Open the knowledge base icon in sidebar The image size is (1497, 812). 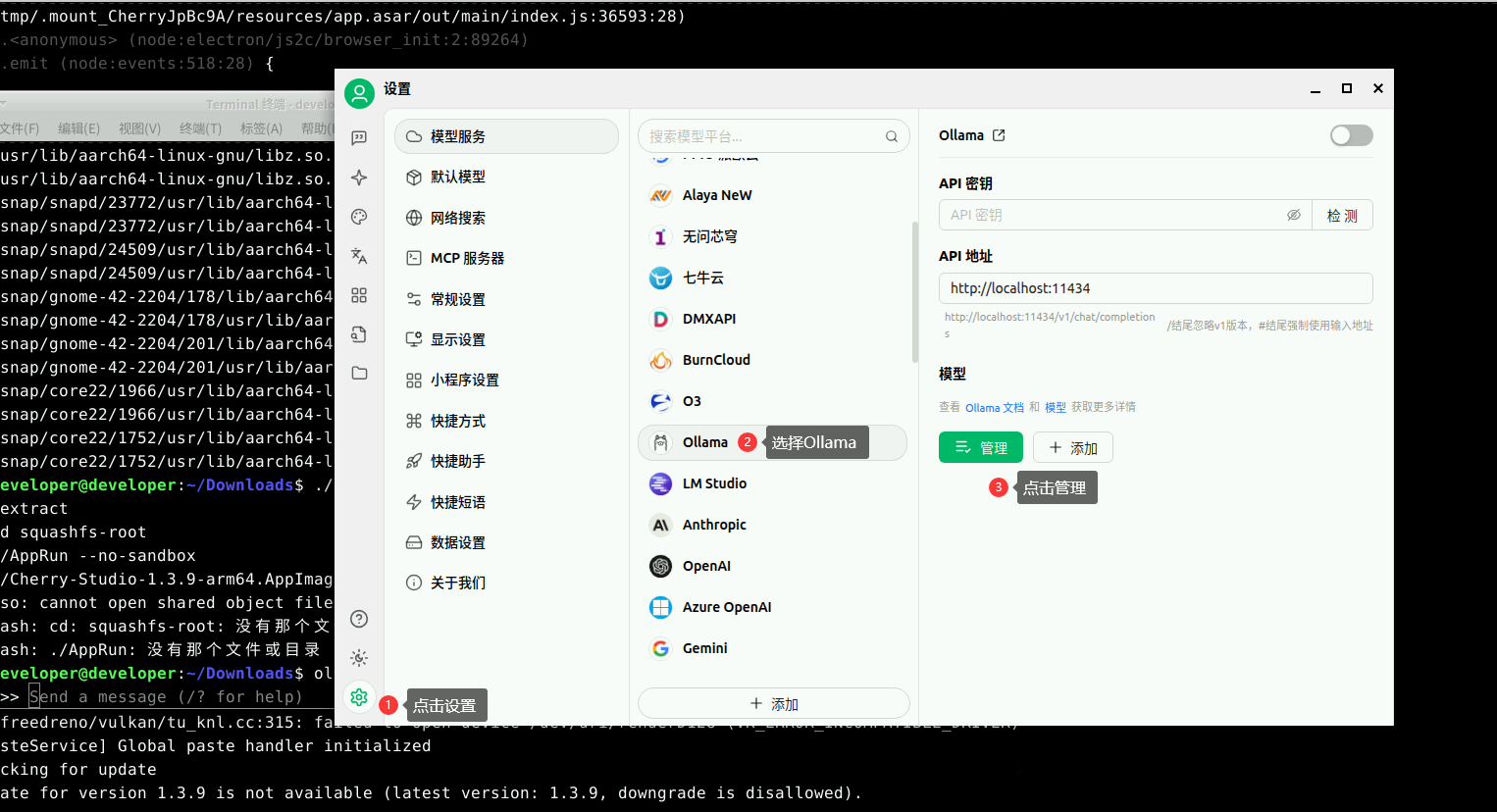point(359,334)
